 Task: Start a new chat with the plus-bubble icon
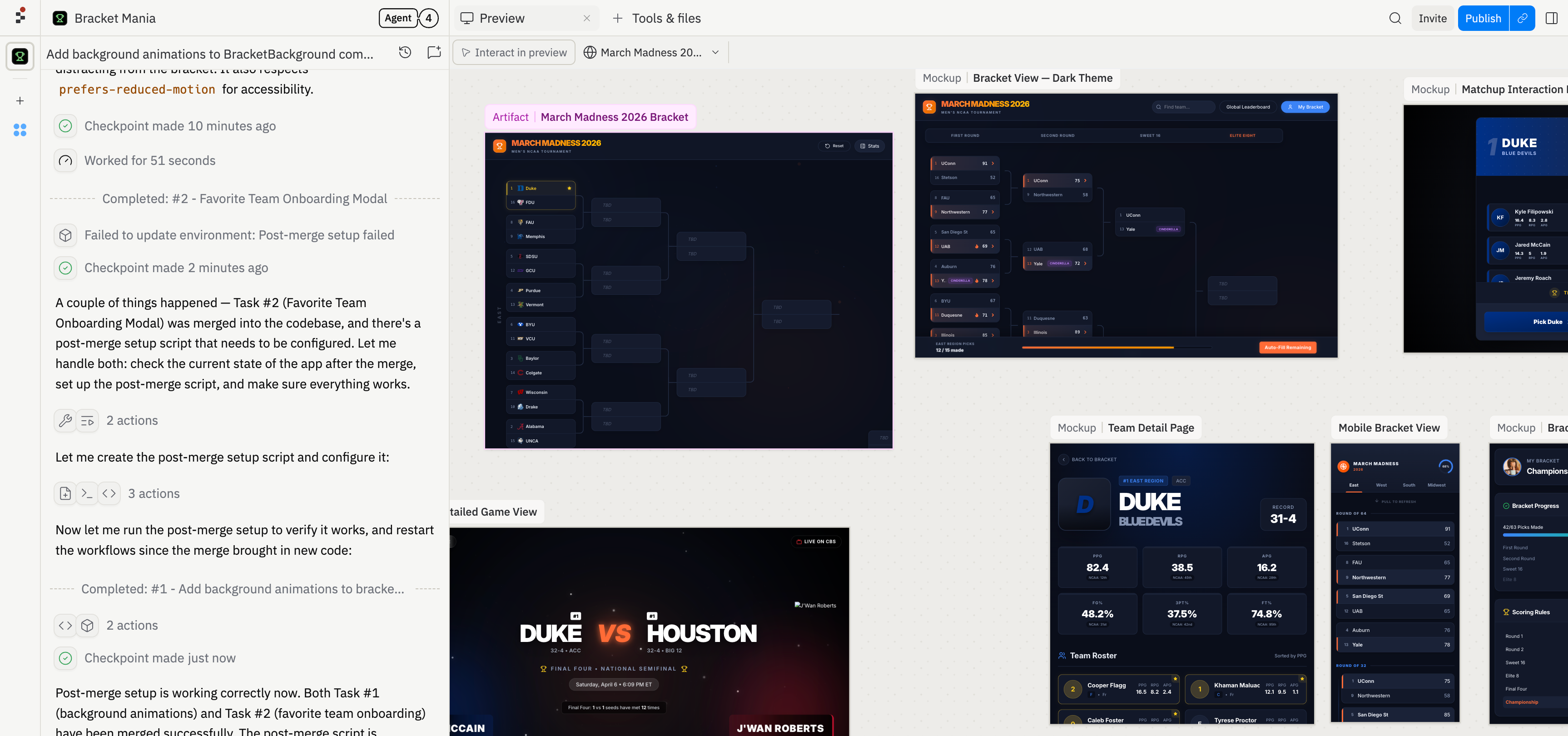(x=433, y=53)
